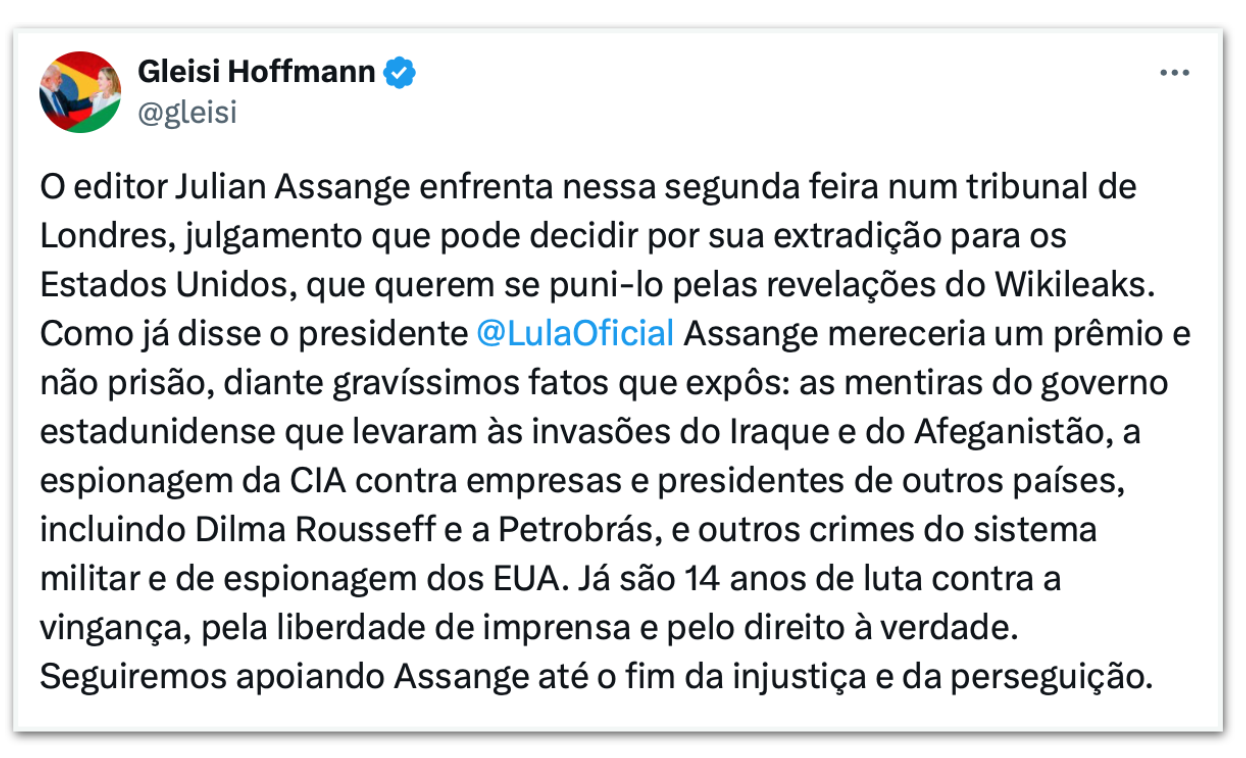Click the blue verified badge icon

click(x=402, y=73)
